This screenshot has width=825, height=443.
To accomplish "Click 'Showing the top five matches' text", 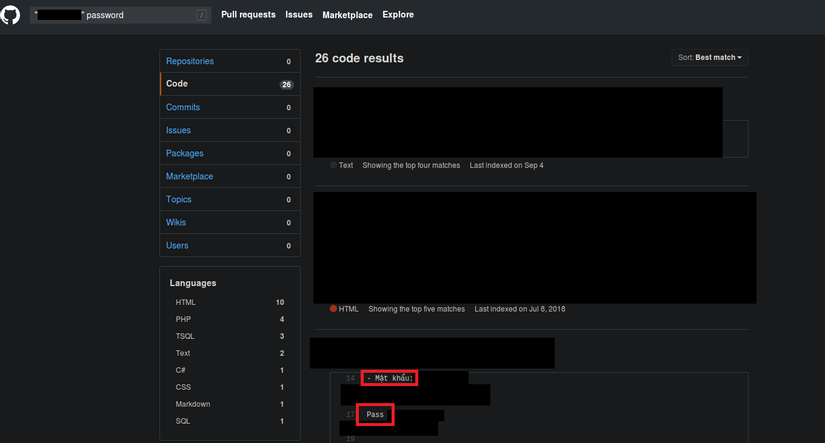I will tap(416, 309).
